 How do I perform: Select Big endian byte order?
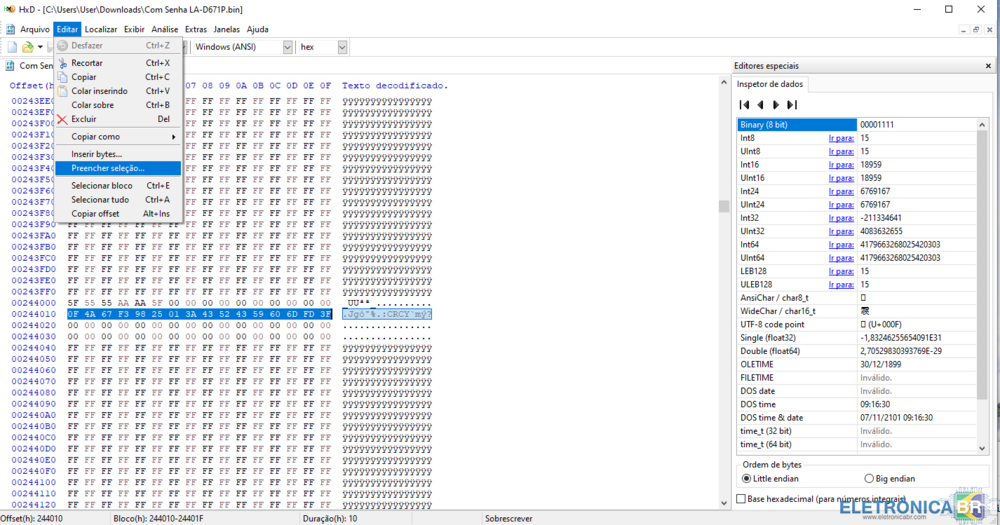(868, 479)
